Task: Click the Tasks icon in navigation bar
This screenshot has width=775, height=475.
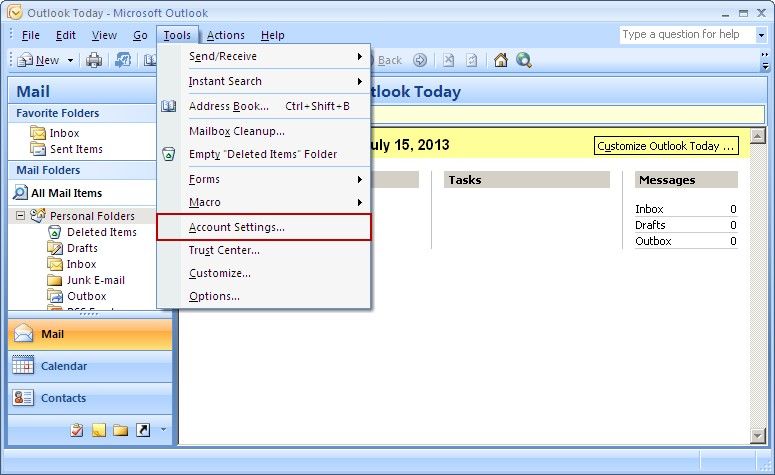Action: (x=77, y=430)
